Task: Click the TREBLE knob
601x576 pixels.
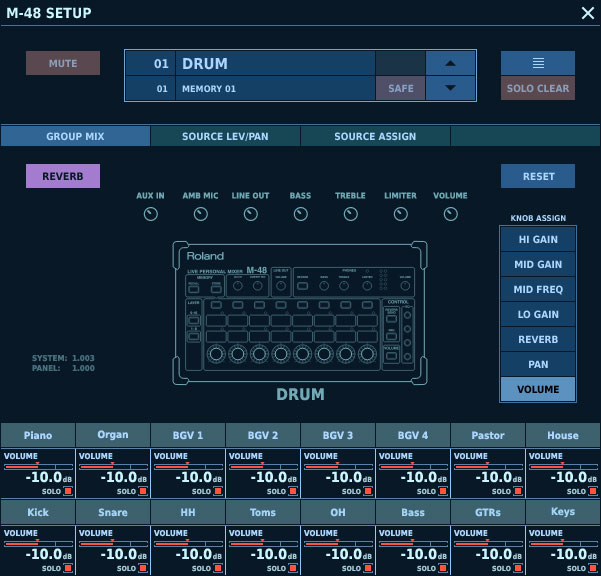Action: (x=350, y=214)
